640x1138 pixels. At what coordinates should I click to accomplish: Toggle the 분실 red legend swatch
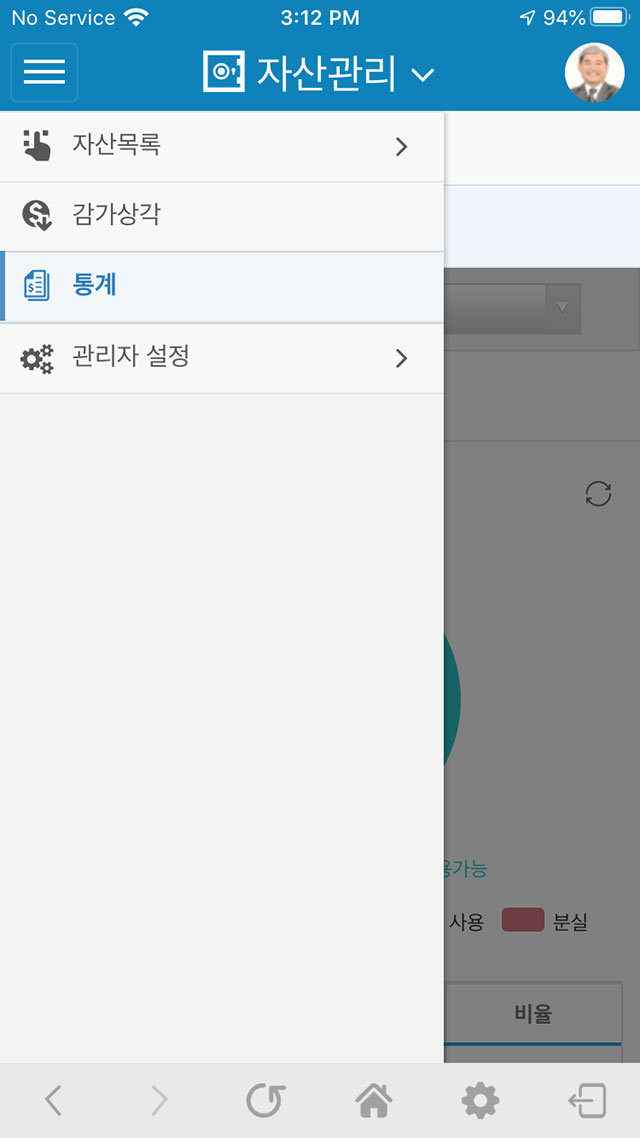522,921
